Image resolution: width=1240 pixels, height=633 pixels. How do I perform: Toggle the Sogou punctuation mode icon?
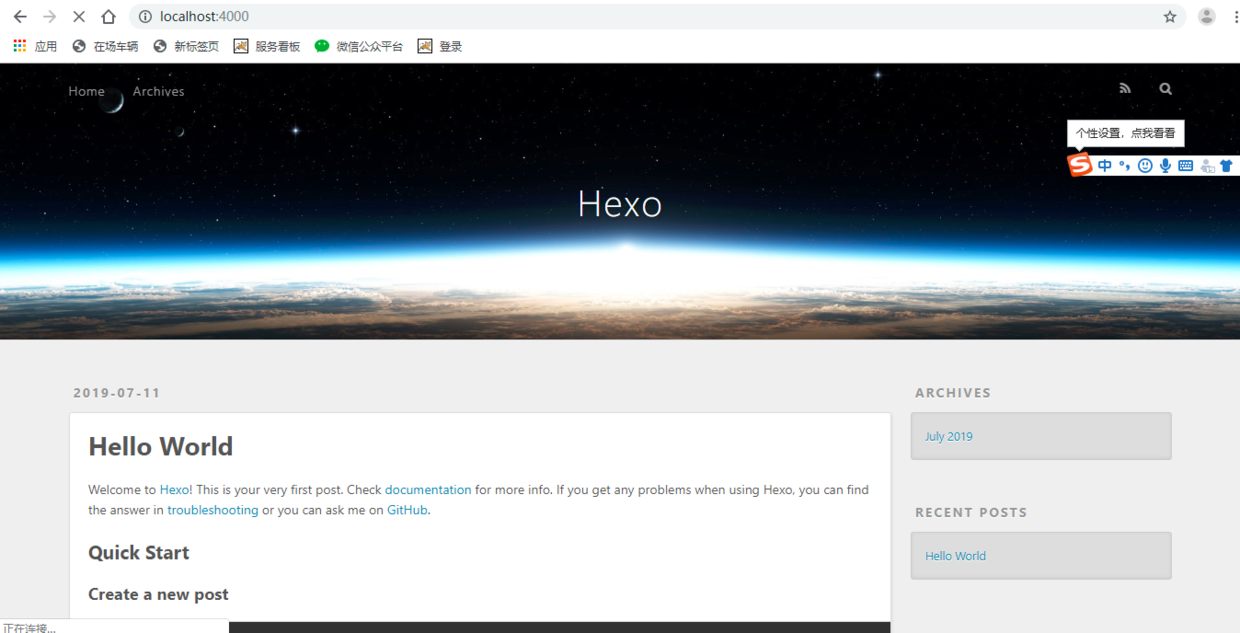pyautogui.click(x=1125, y=166)
